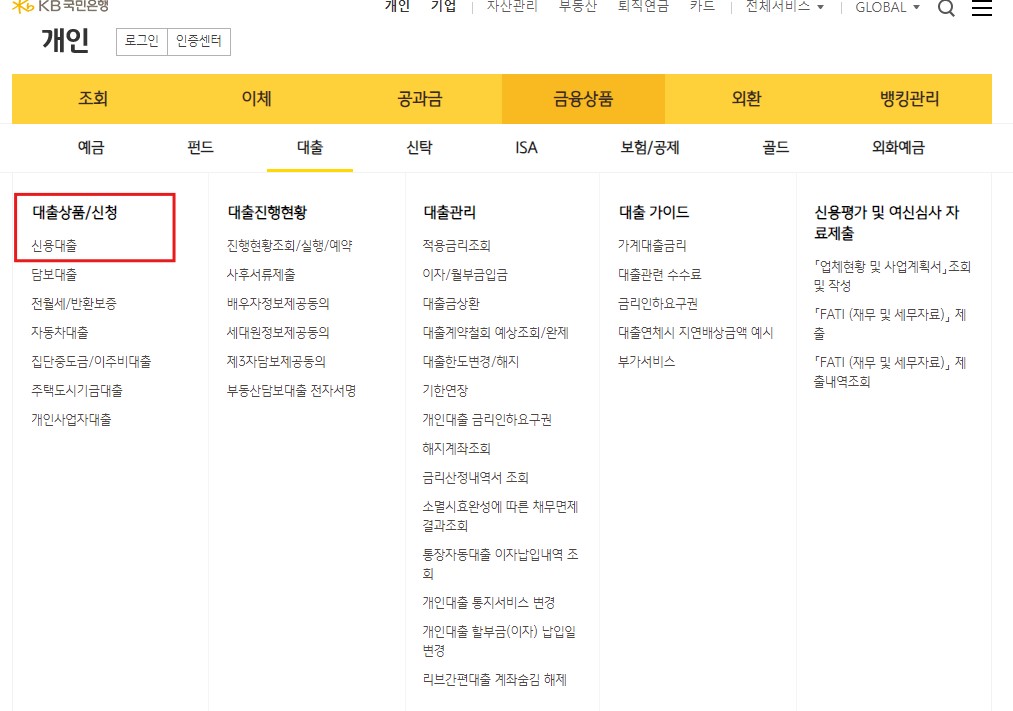This screenshot has height=711, width=1013.
Task: Open 부동산담보대출 전자서명
Action: tap(290, 390)
